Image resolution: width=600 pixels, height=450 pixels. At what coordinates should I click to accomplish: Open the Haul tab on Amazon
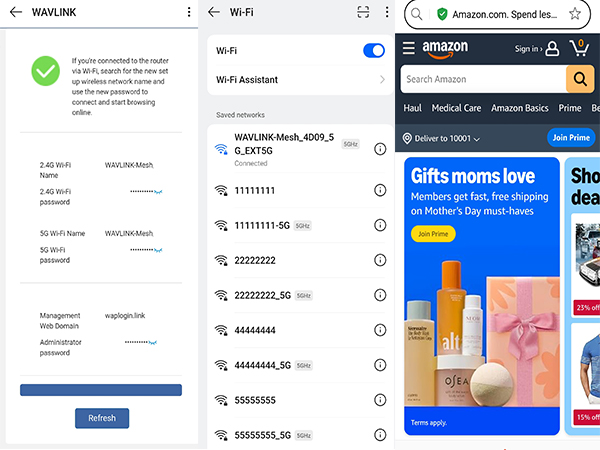tap(412, 108)
